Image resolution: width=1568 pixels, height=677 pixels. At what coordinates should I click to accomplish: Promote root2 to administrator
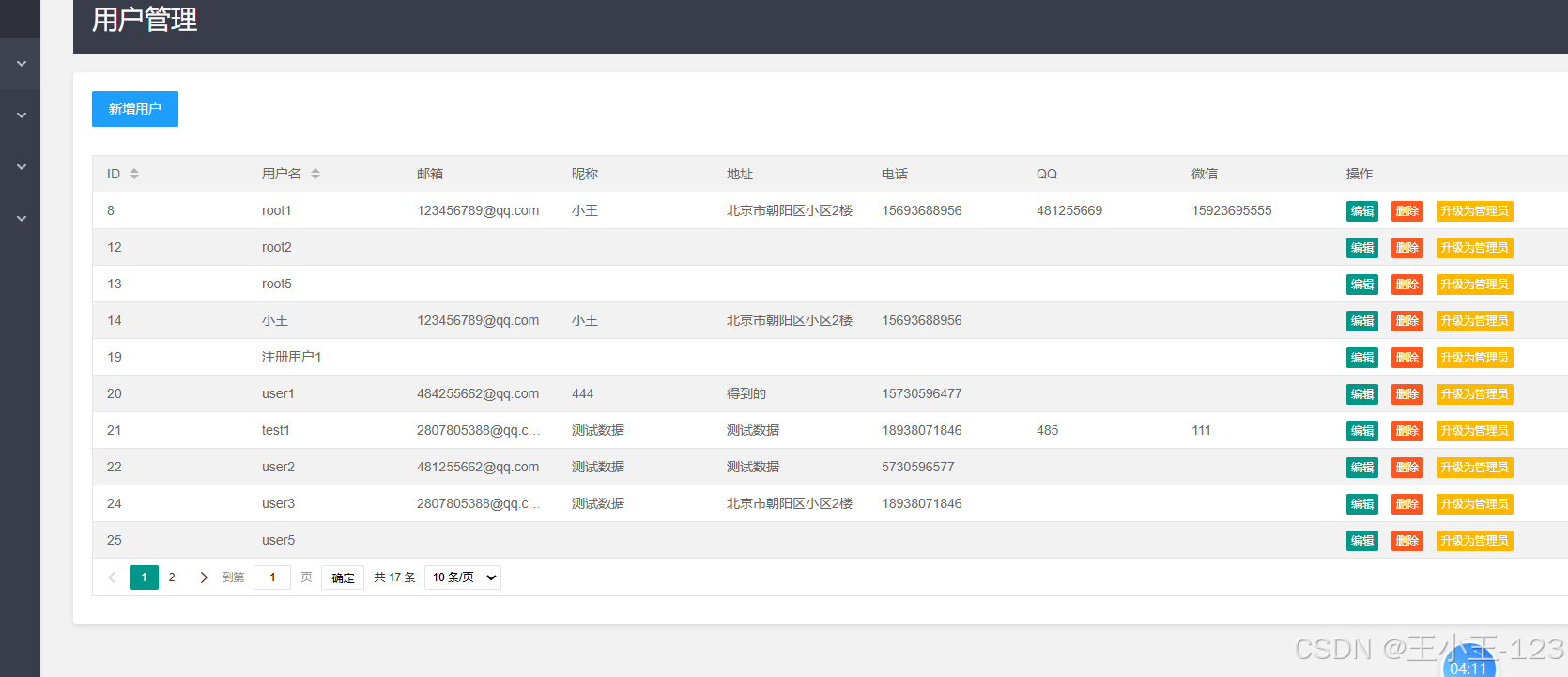pyautogui.click(x=1475, y=248)
